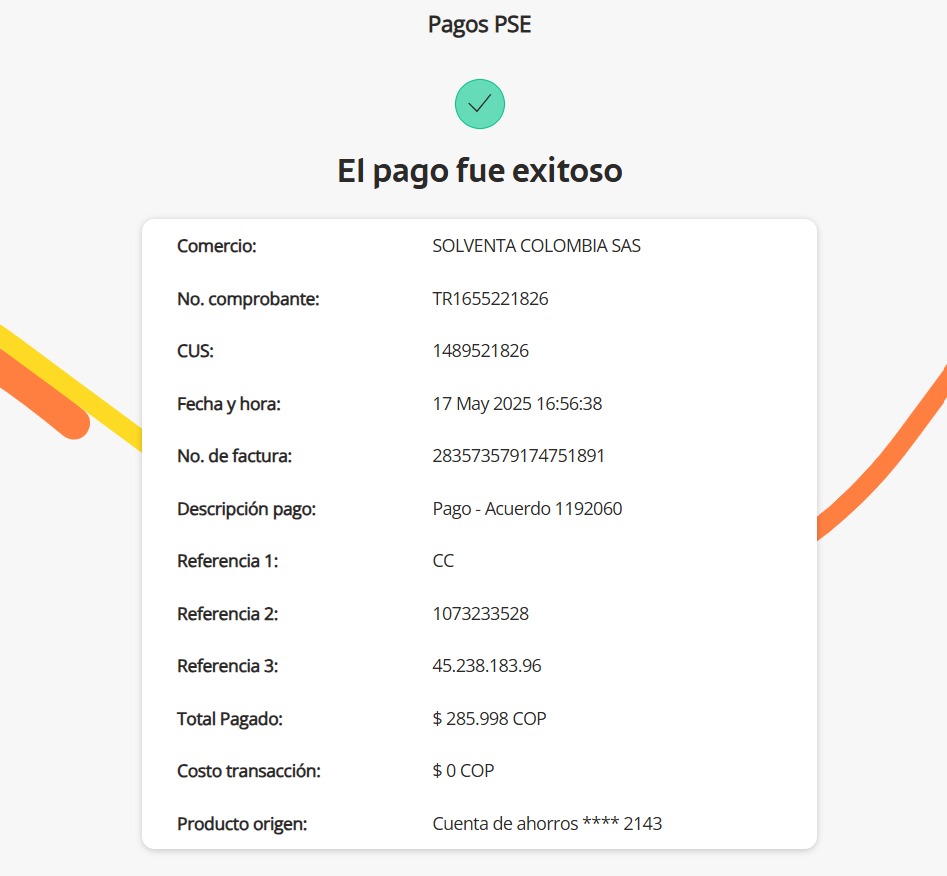Viewport: 947px width, 876px height.
Task: Click the receipt number TR1655221826
Action: pos(490,299)
